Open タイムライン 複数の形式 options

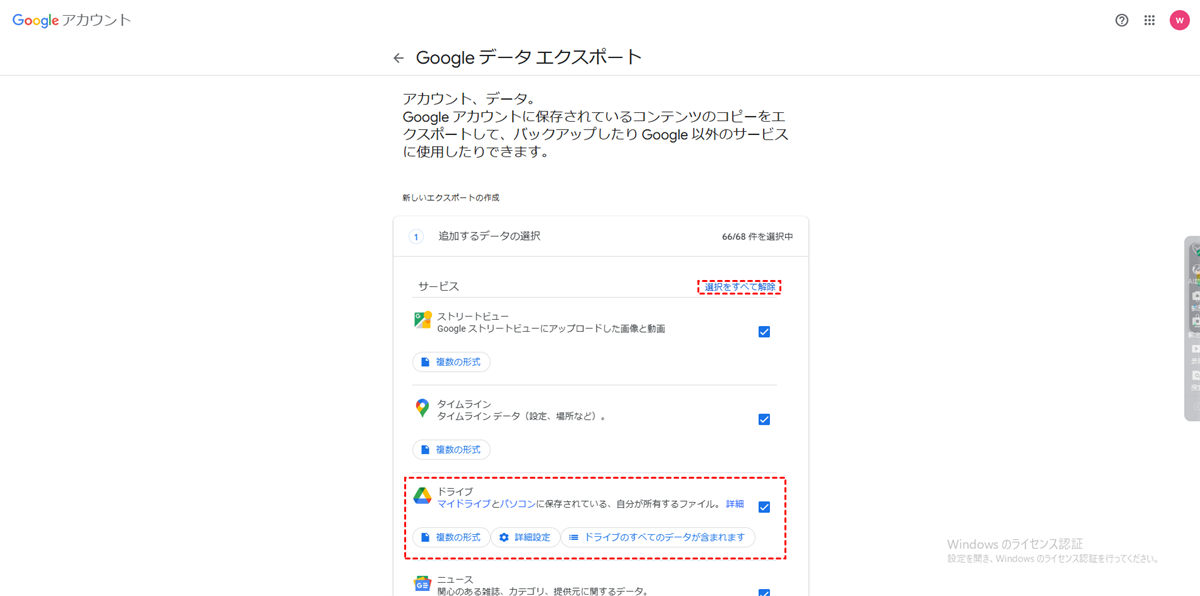pos(451,450)
